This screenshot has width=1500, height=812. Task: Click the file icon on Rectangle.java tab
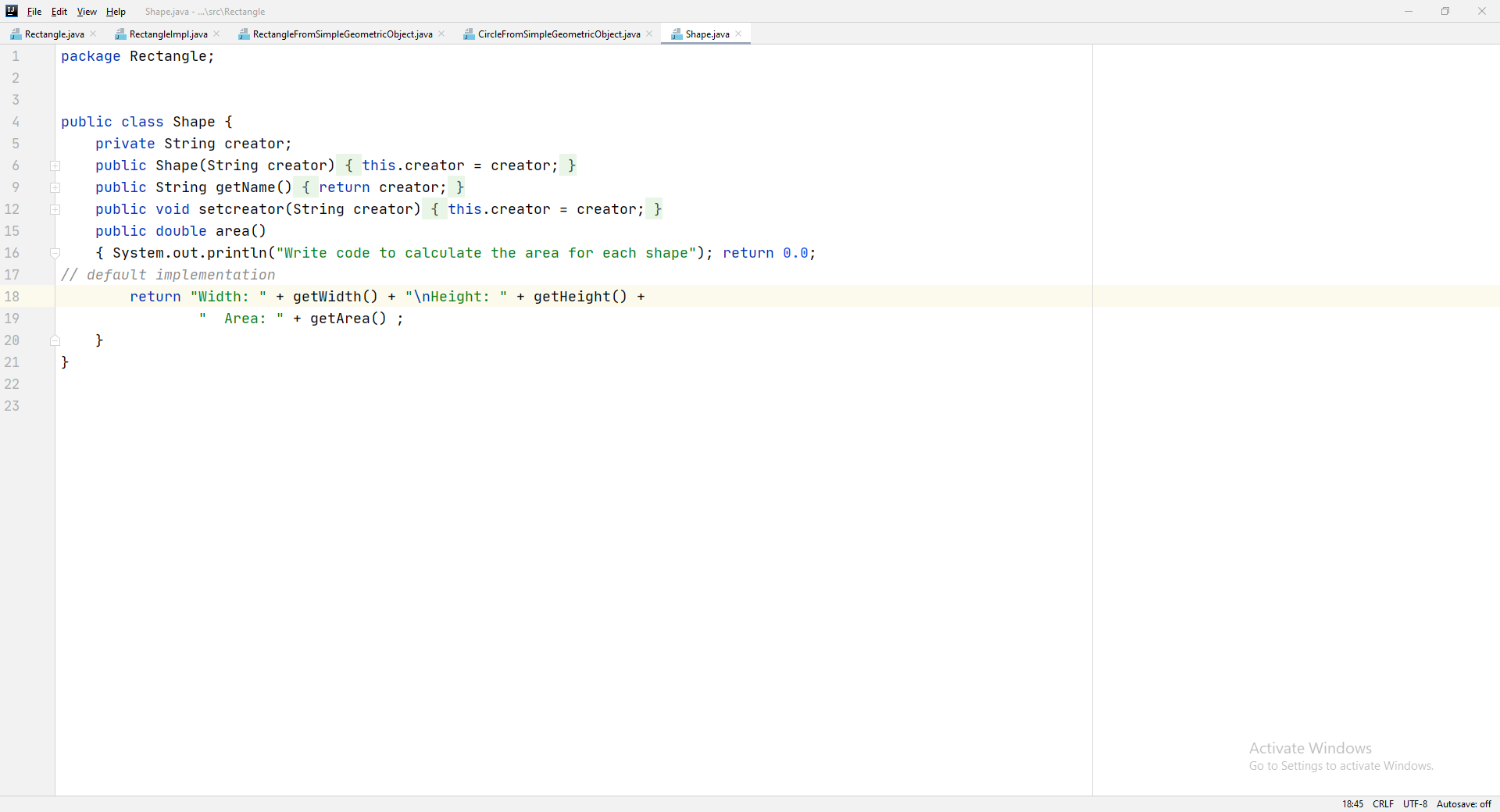16,34
